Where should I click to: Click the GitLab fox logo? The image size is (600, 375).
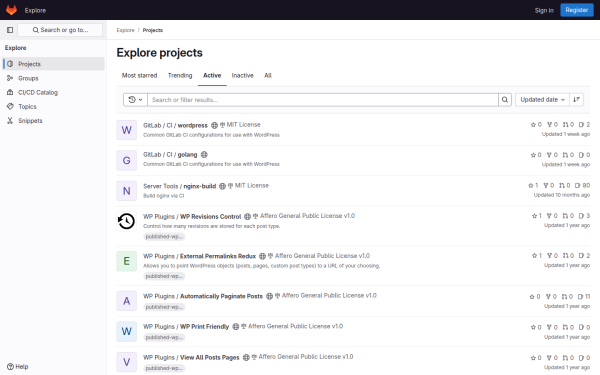point(11,10)
